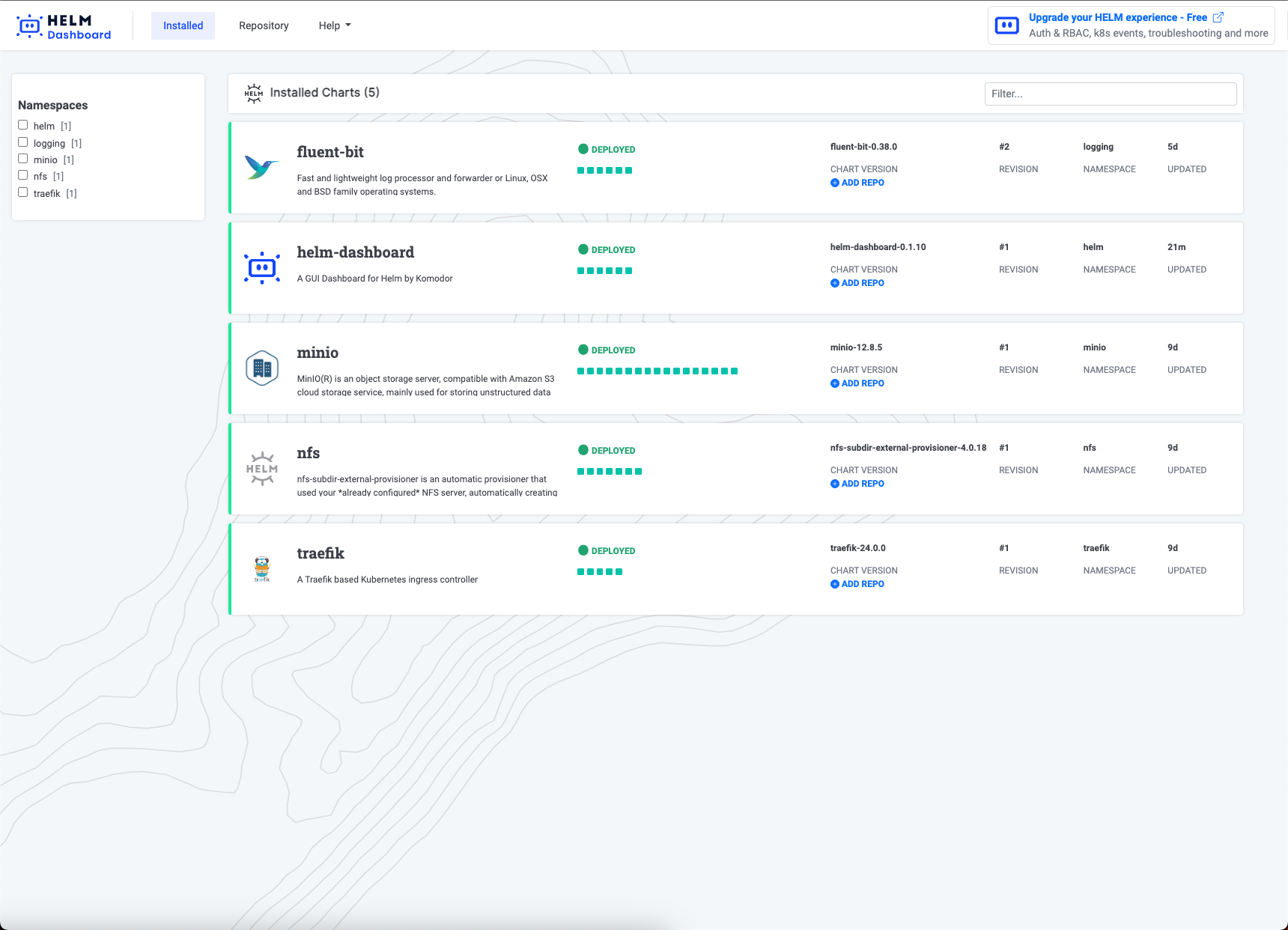This screenshot has height=930, width=1288.
Task: Click the nfs-subdir-external-provisioner-4.0.18 version text
Action: [x=908, y=448]
